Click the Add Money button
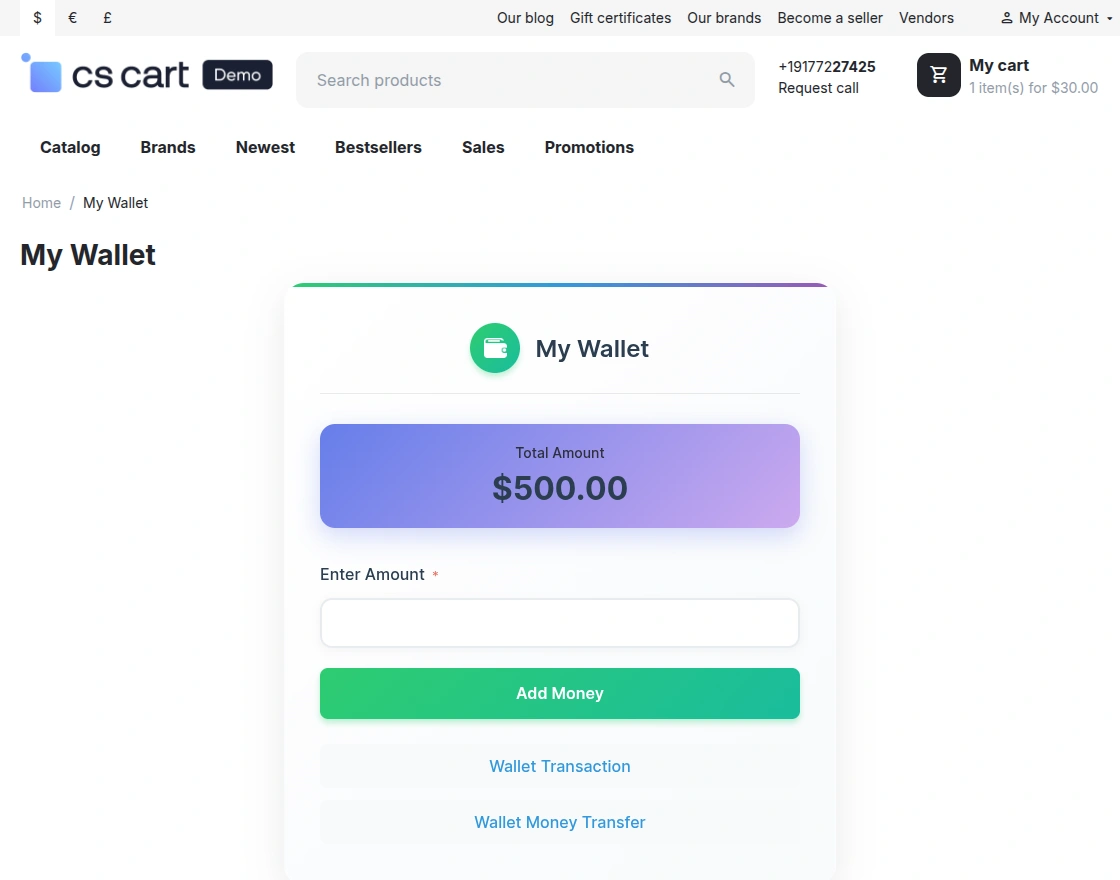The height and width of the screenshot is (880, 1120). coord(559,693)
